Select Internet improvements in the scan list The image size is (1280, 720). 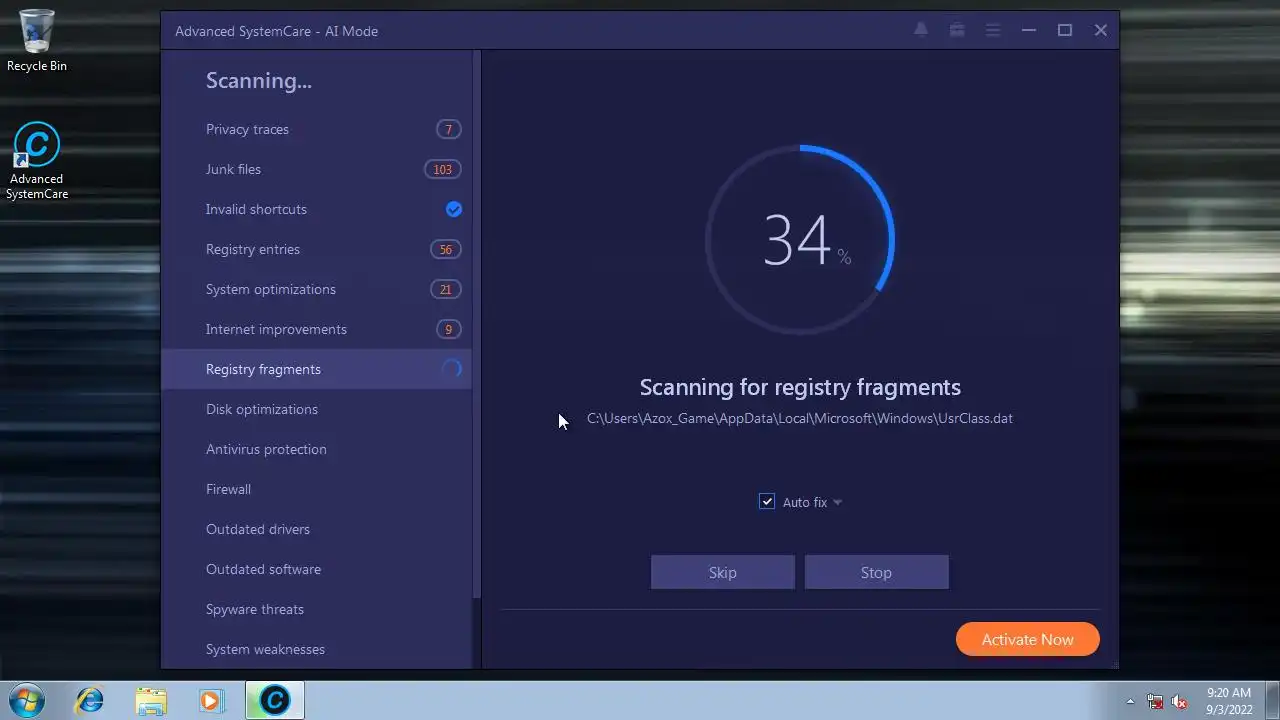click(316, 329)
